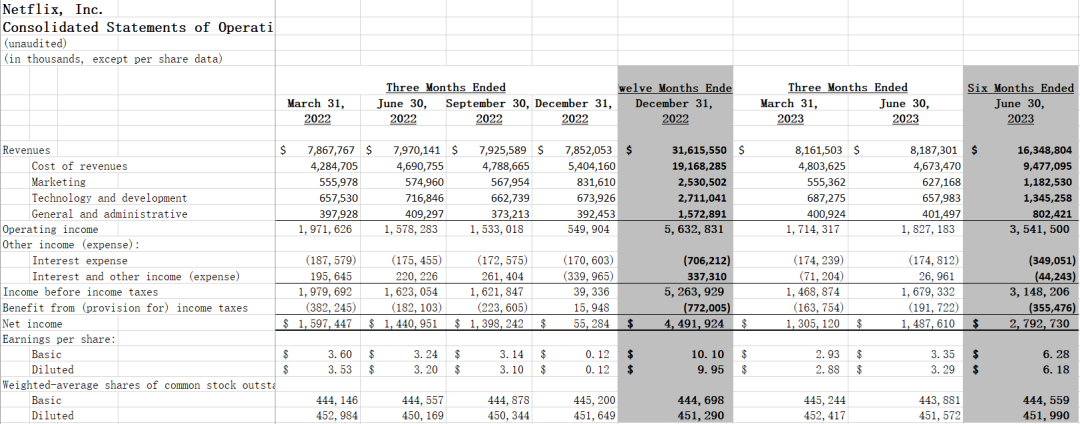
Task: Select revenue value 8,161,503
Action: point(819,150)
